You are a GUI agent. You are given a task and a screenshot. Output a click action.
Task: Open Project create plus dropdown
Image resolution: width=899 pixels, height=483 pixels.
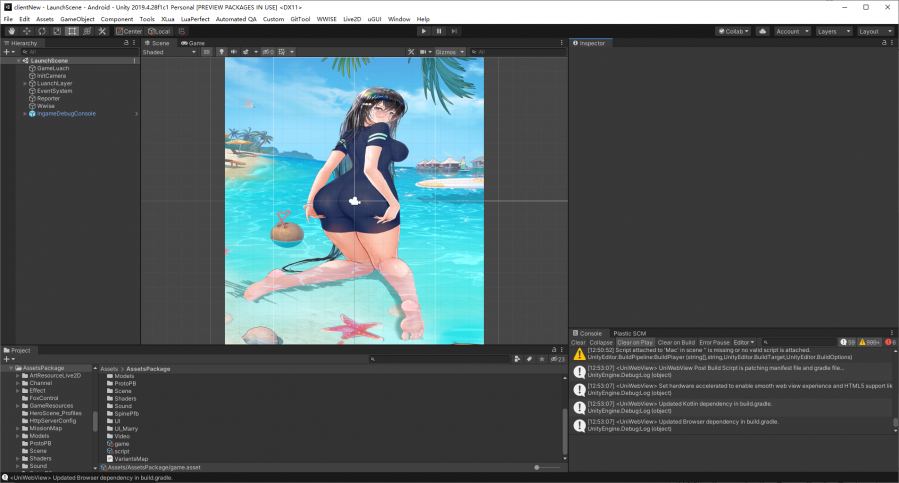[x=9, y=359]
